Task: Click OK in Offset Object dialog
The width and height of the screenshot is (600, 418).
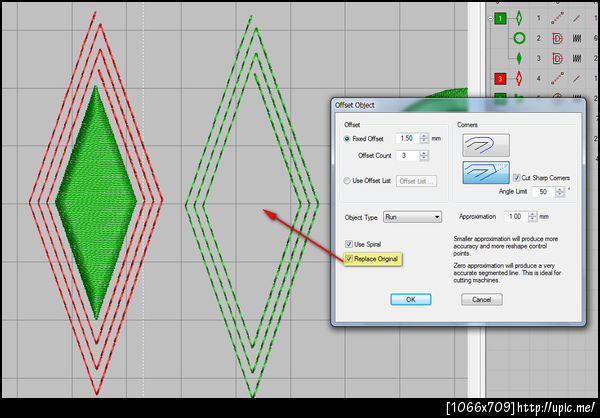Action: click(411, 299)
